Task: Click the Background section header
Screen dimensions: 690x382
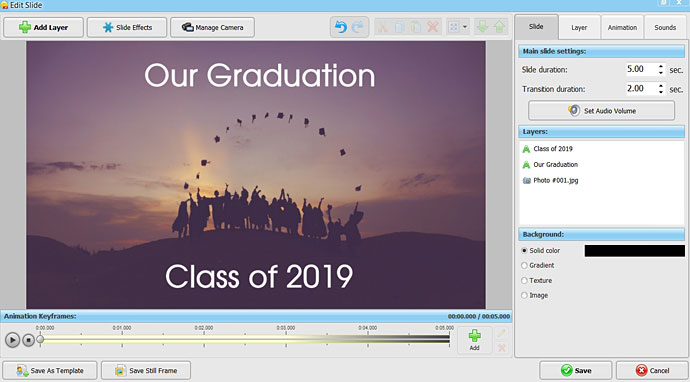Action: (601, 235)
